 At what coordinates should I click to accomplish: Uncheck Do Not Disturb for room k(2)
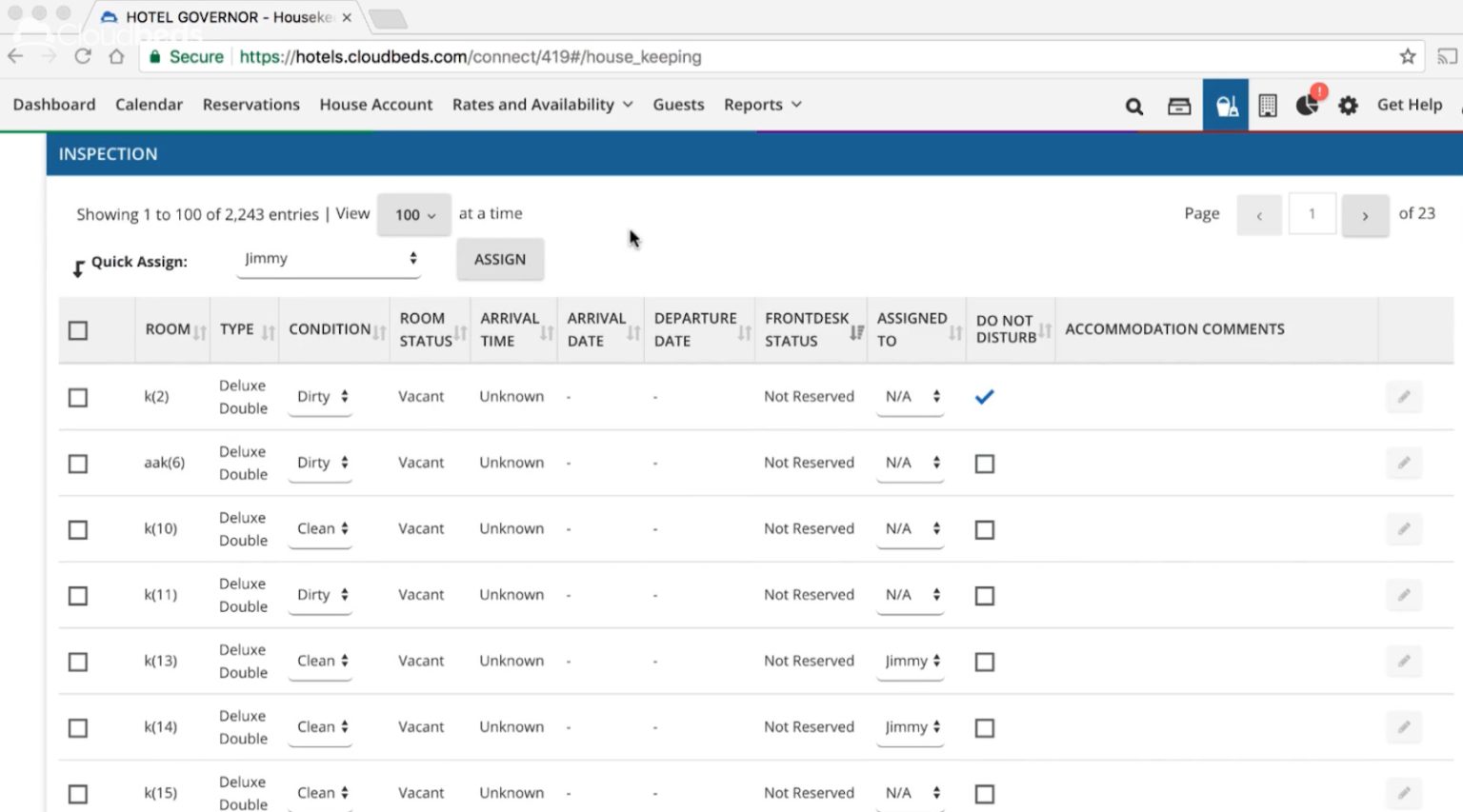(984, 397)
